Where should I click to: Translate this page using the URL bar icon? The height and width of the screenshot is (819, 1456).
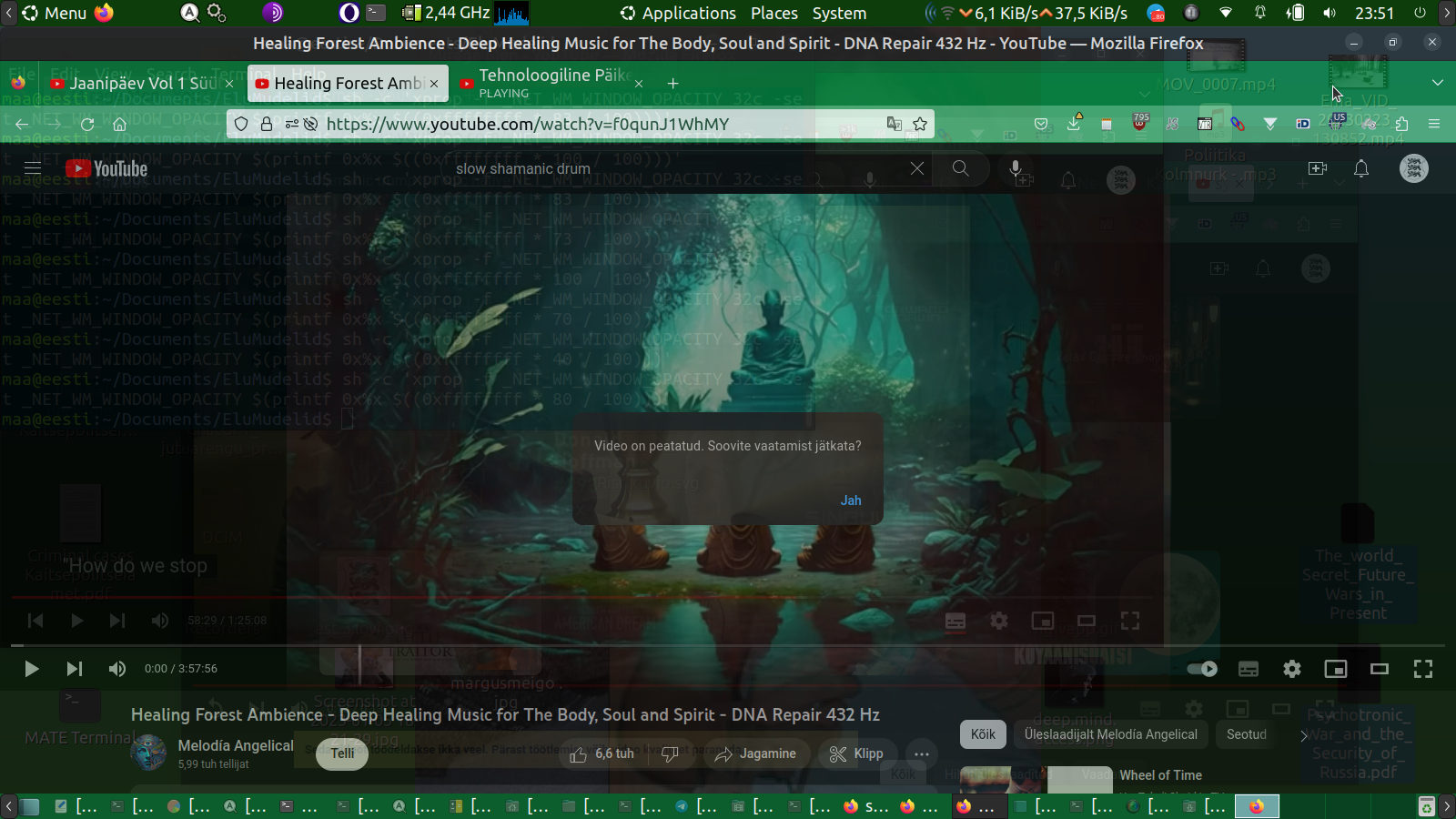(895, 124)
